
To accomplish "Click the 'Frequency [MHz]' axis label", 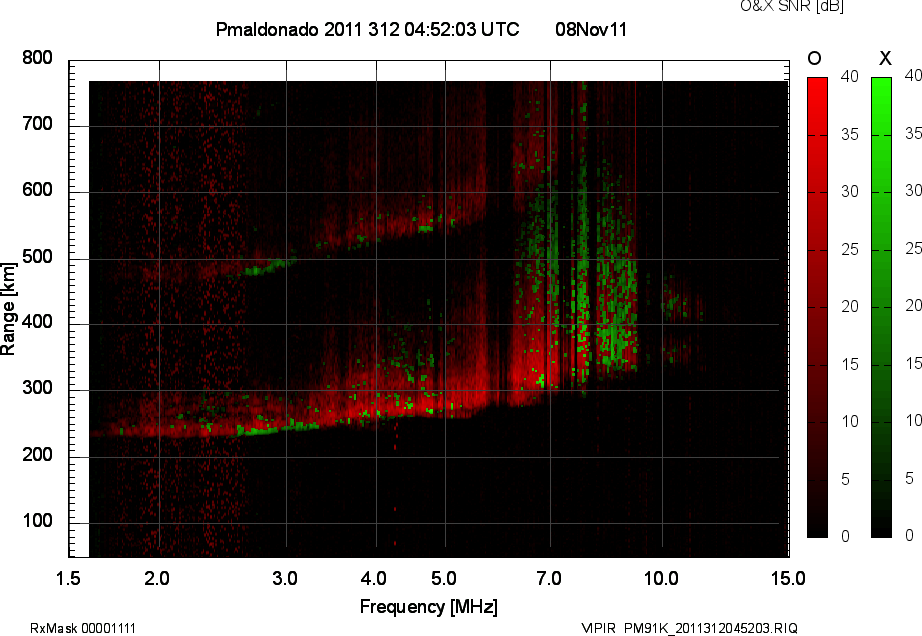I will pos(429,607).
